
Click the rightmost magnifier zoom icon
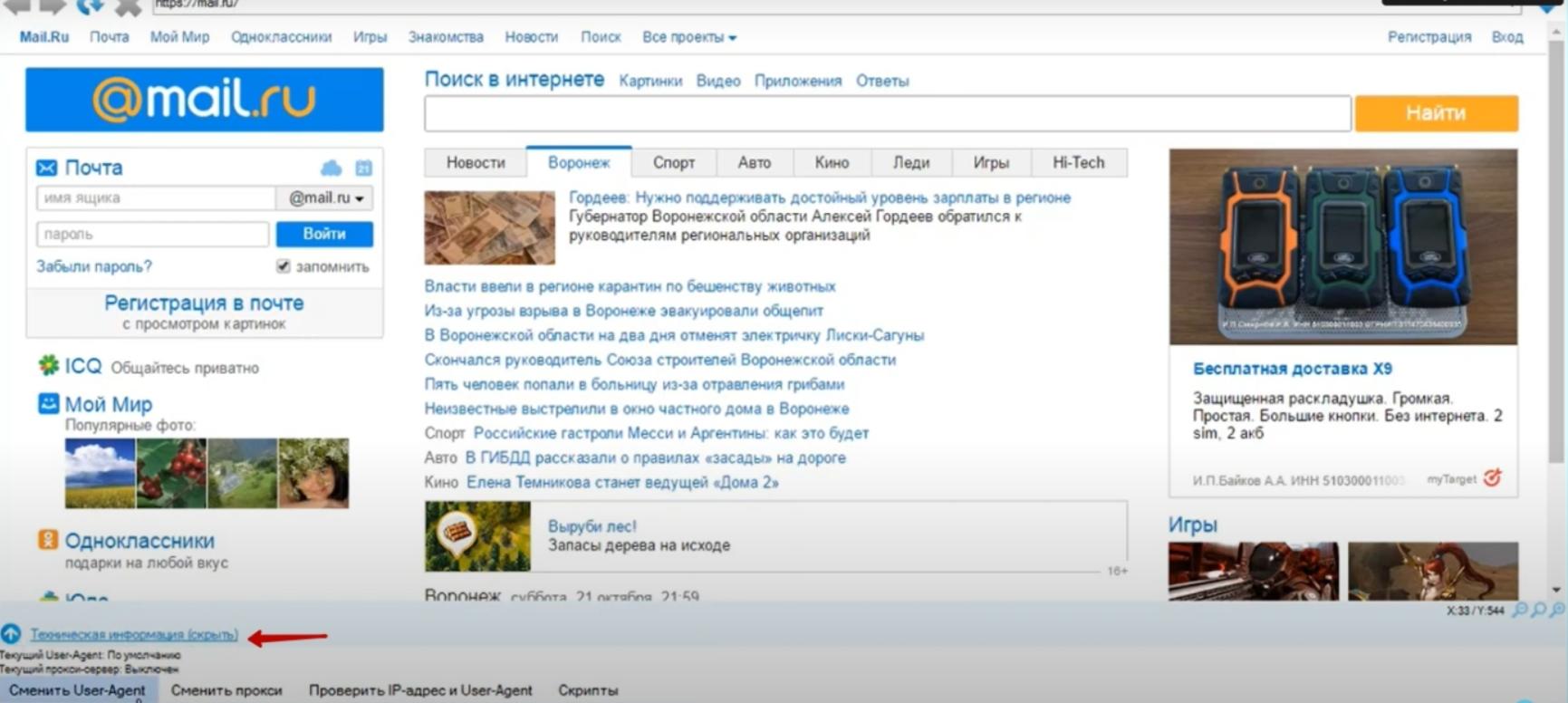point(1557,610)
